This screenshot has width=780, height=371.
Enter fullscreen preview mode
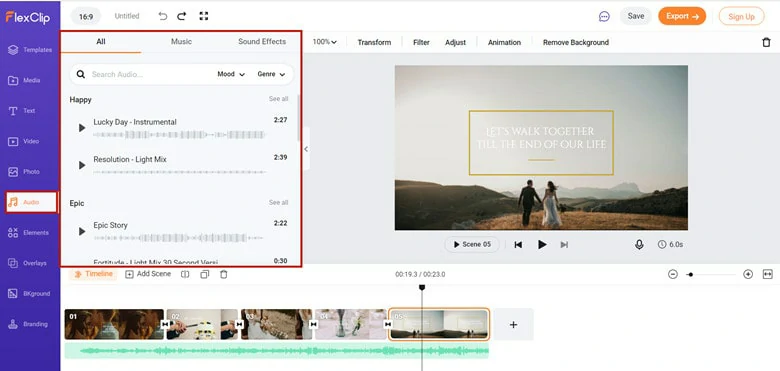tap(203, 16)
